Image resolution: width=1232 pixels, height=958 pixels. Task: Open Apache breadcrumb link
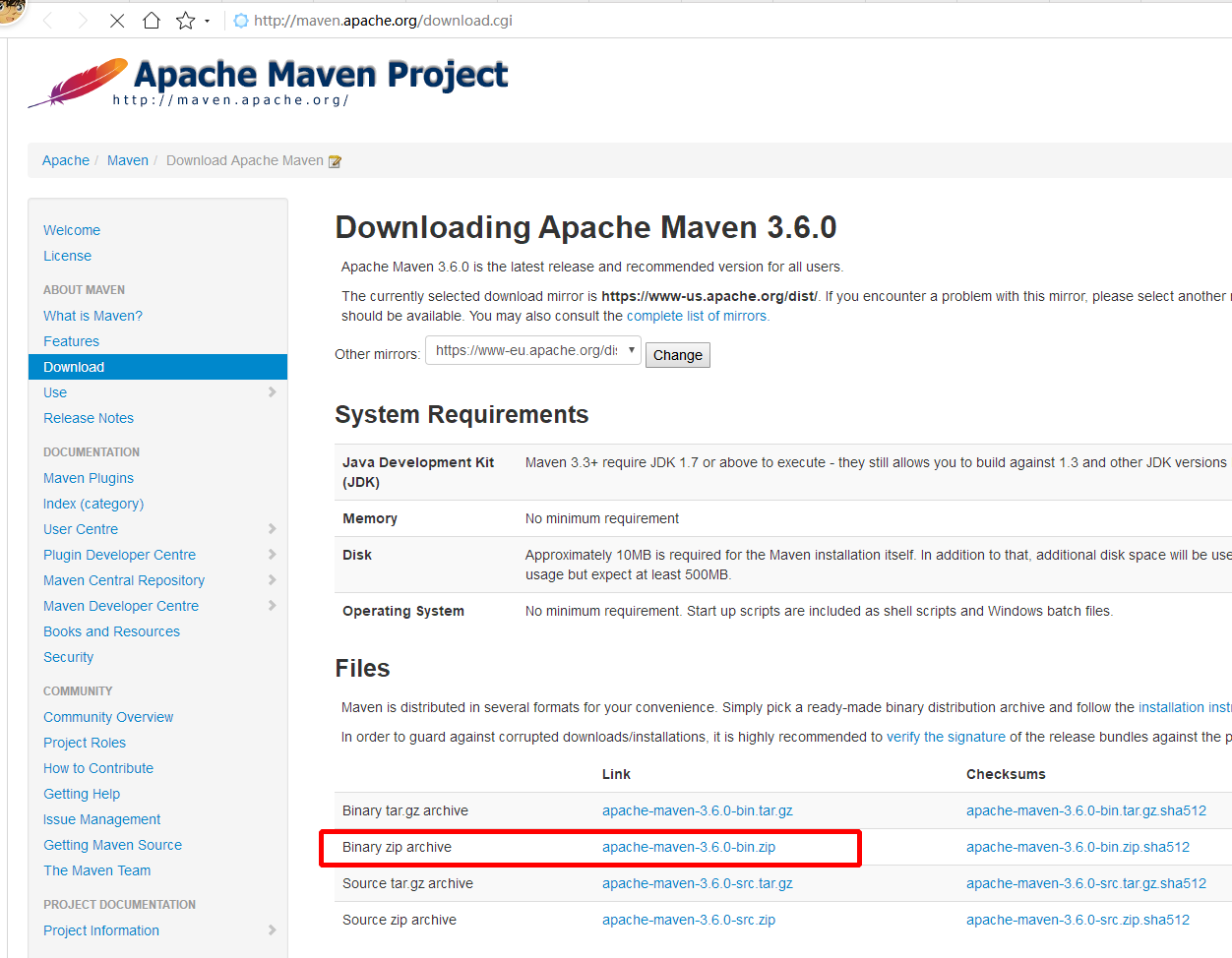[x=66, y=160]
